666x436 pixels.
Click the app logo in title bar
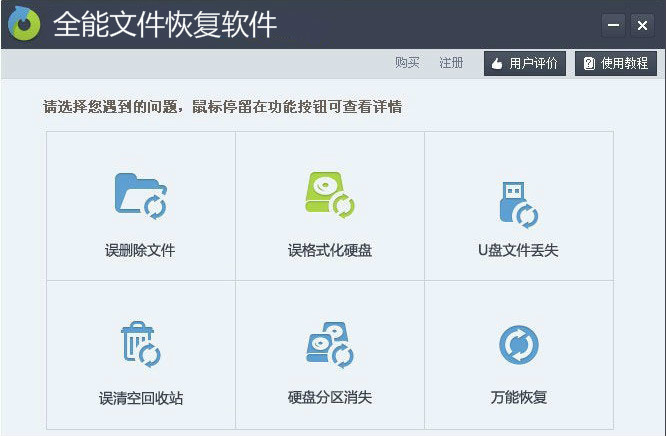click(x=24, y=23)
